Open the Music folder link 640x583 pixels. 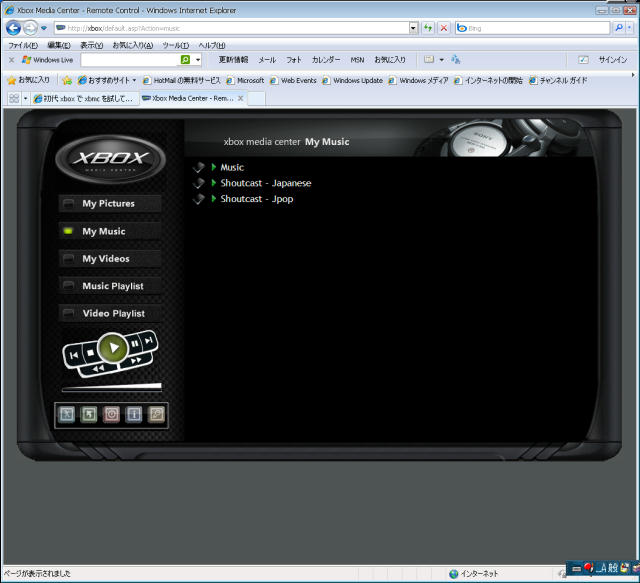[232, 167]
